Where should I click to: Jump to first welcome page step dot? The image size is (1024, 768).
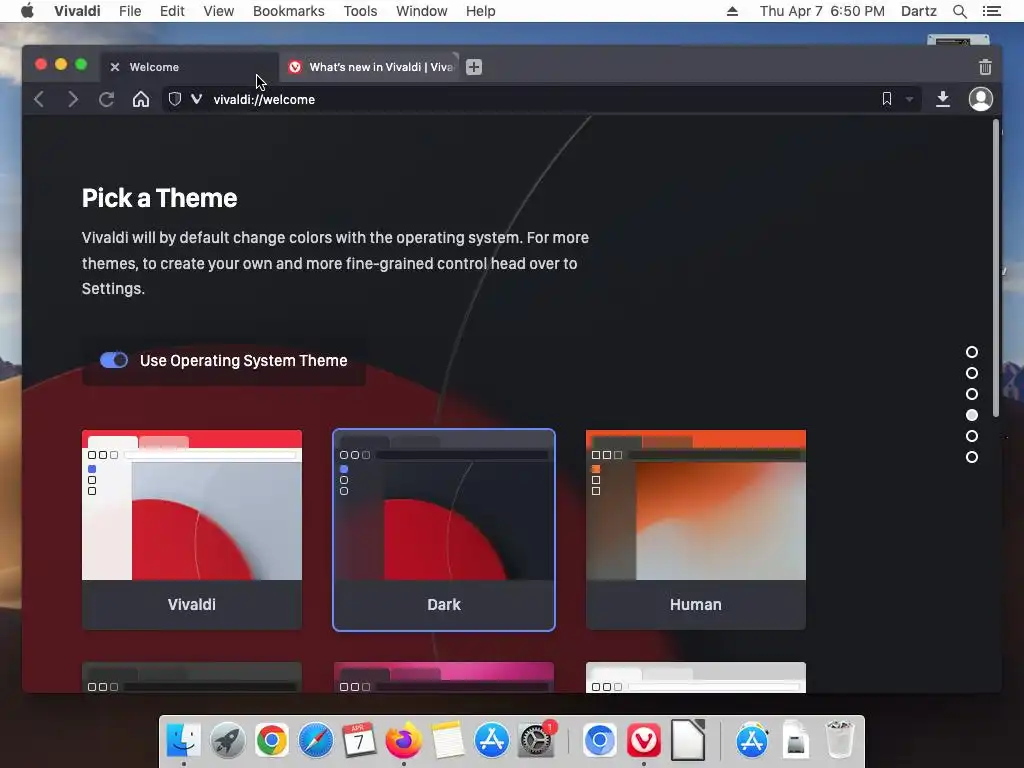click(x=972, y=352)
